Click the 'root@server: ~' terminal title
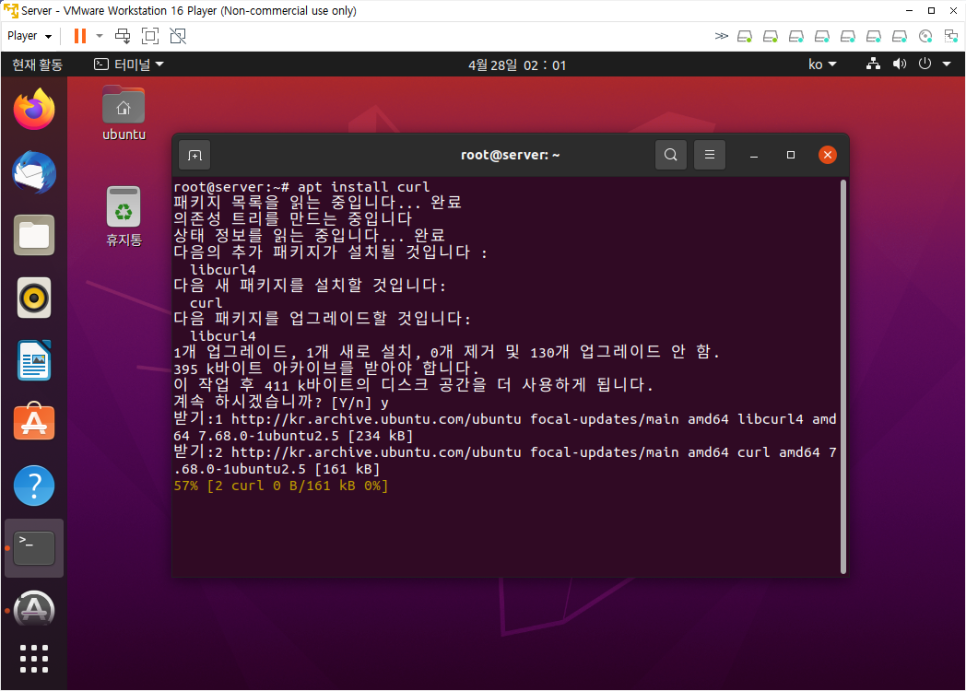Image resolution: width=966 pixels, height=691 pixels. 510,155
